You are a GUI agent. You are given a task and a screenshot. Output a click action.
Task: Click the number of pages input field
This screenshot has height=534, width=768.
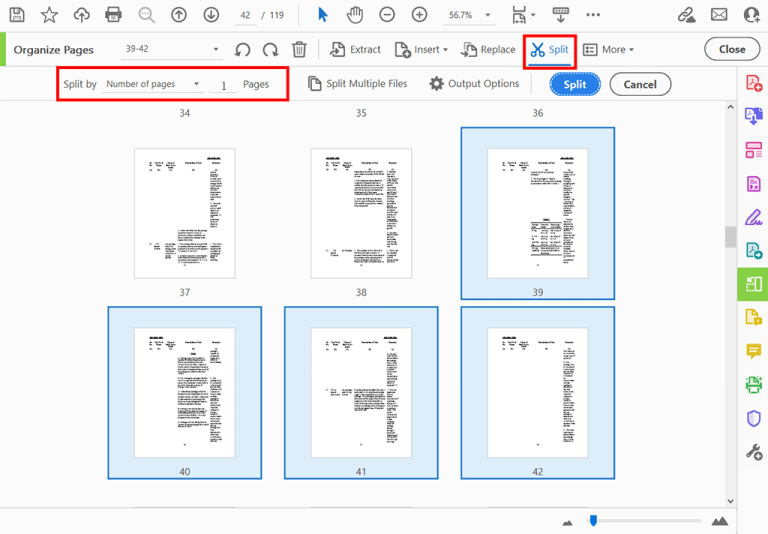[x=223, y=85]
